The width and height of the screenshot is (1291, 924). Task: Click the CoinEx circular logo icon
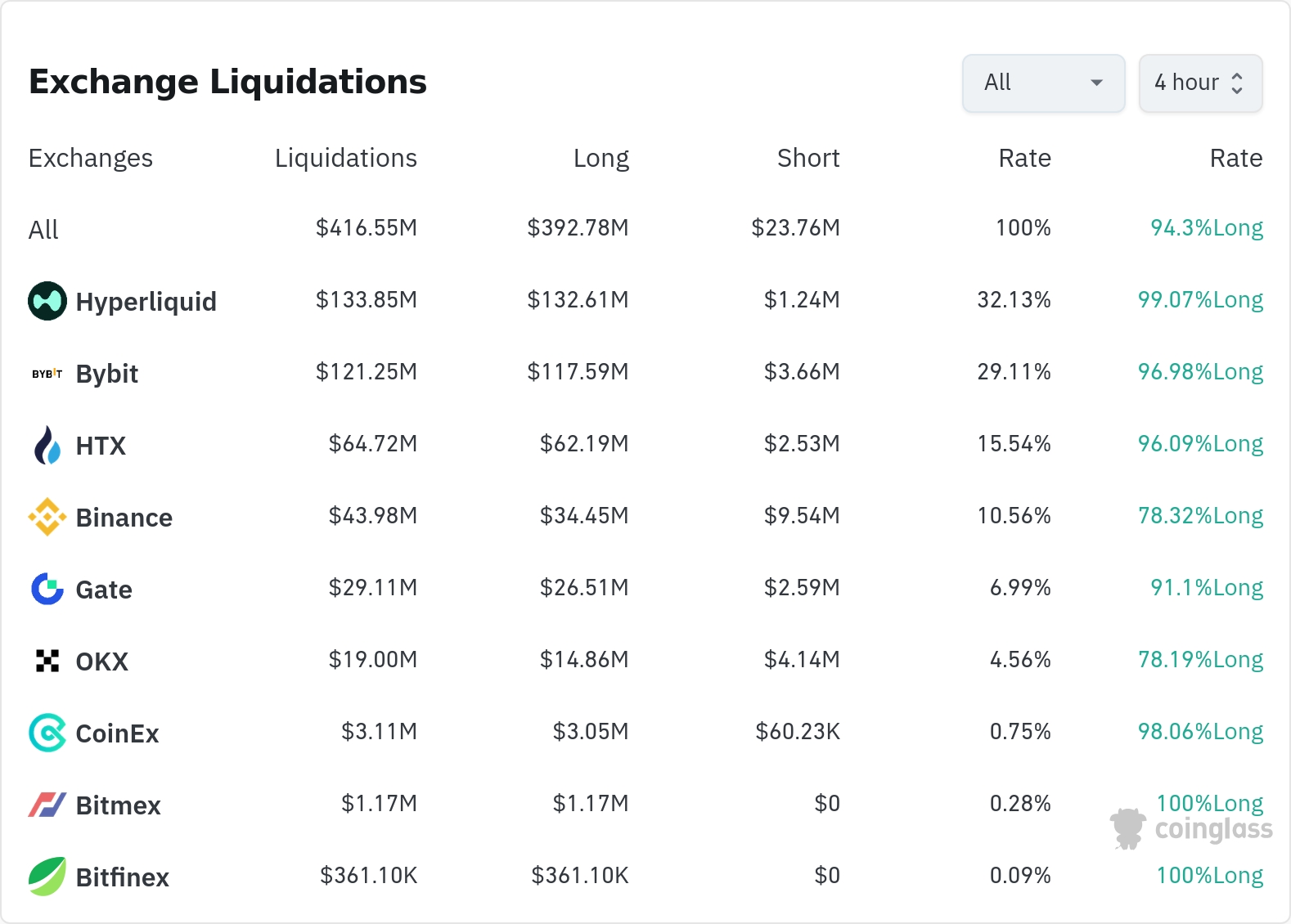[47, 733]
